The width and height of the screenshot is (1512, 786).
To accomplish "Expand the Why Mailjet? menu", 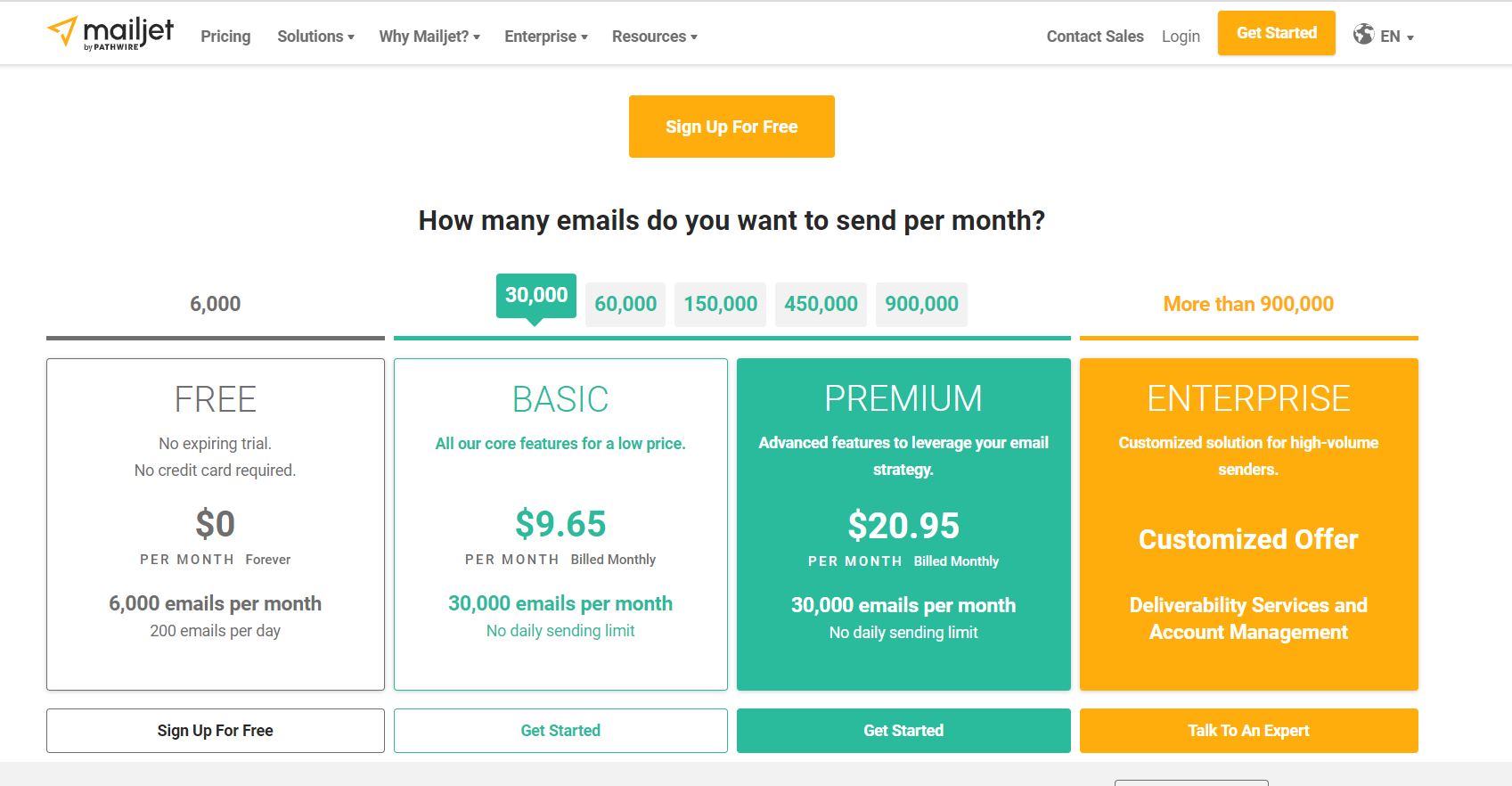I will 429,37.
